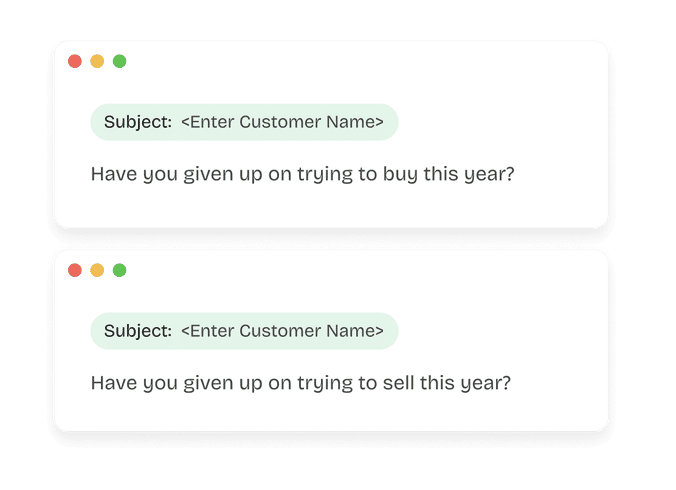Minimize the top window using the yellow button

coord(97,62)
